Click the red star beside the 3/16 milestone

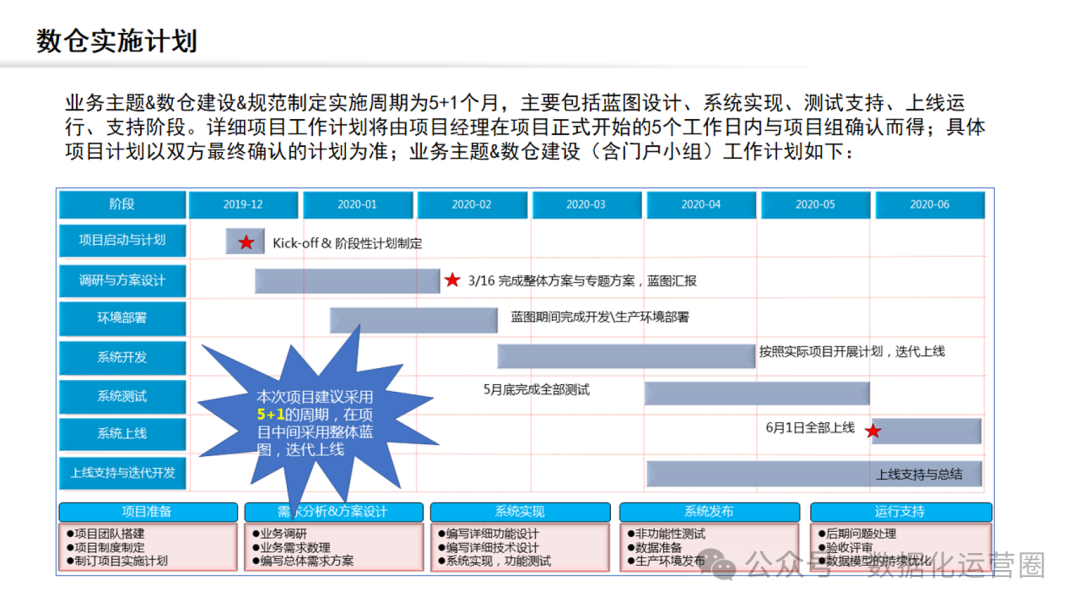pos(452,280)
